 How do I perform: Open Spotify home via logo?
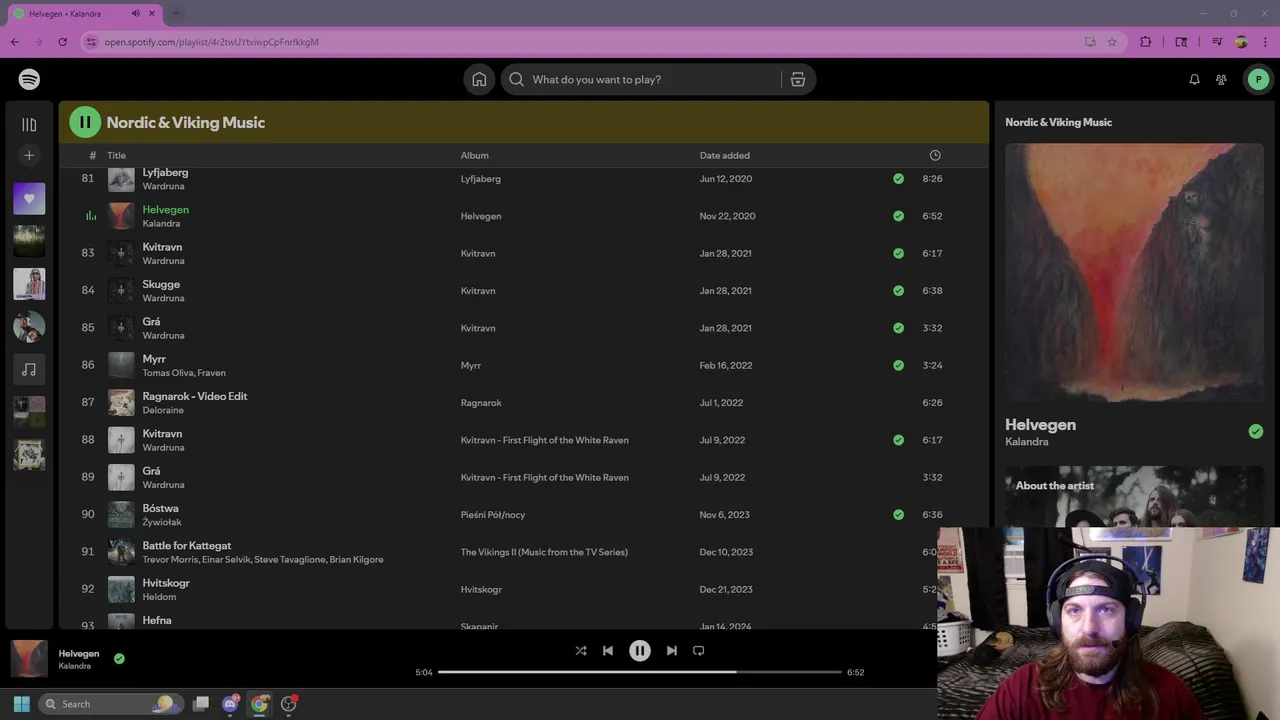(29, 79)
